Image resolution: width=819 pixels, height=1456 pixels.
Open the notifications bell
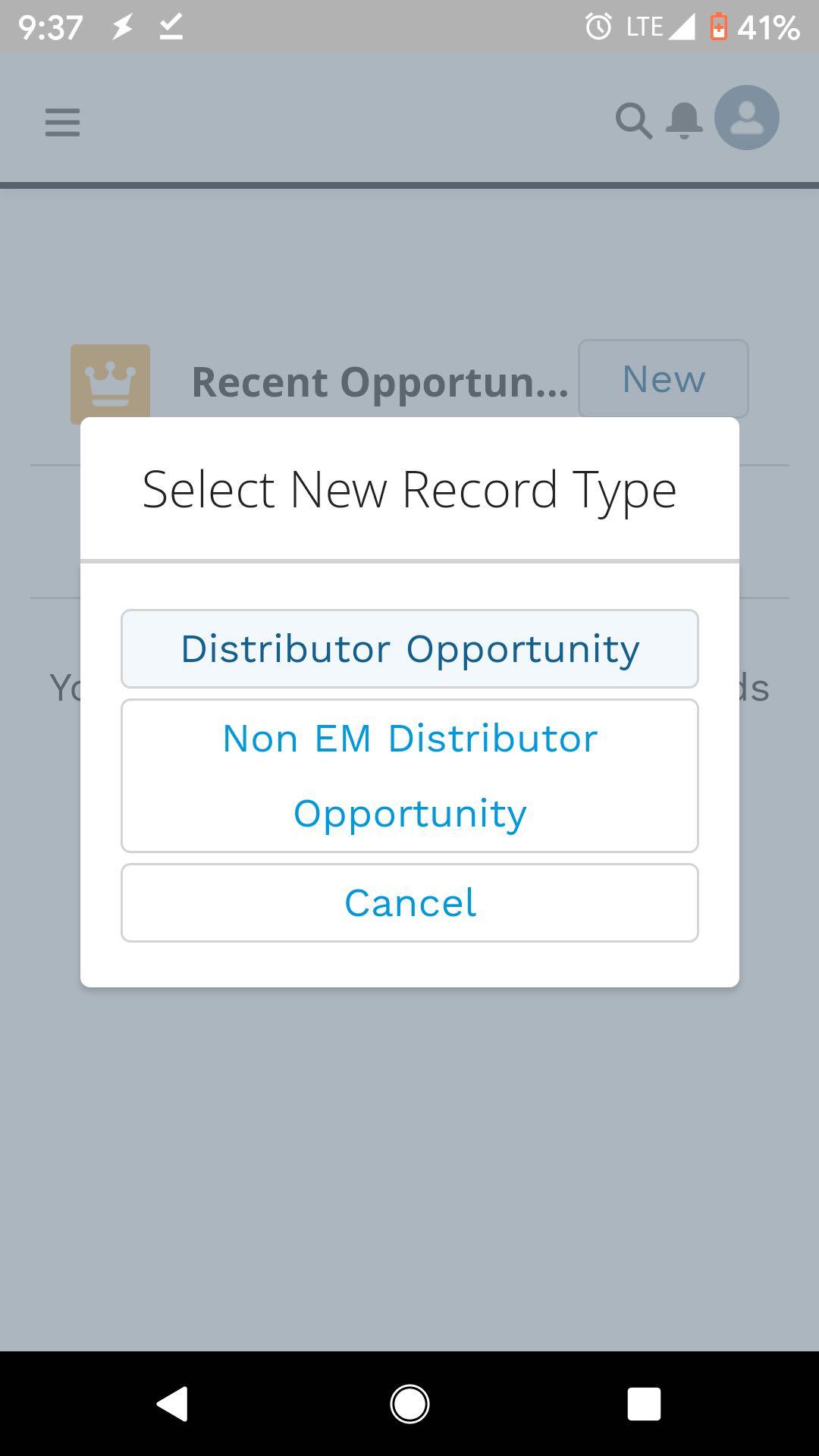pos(683,121)
